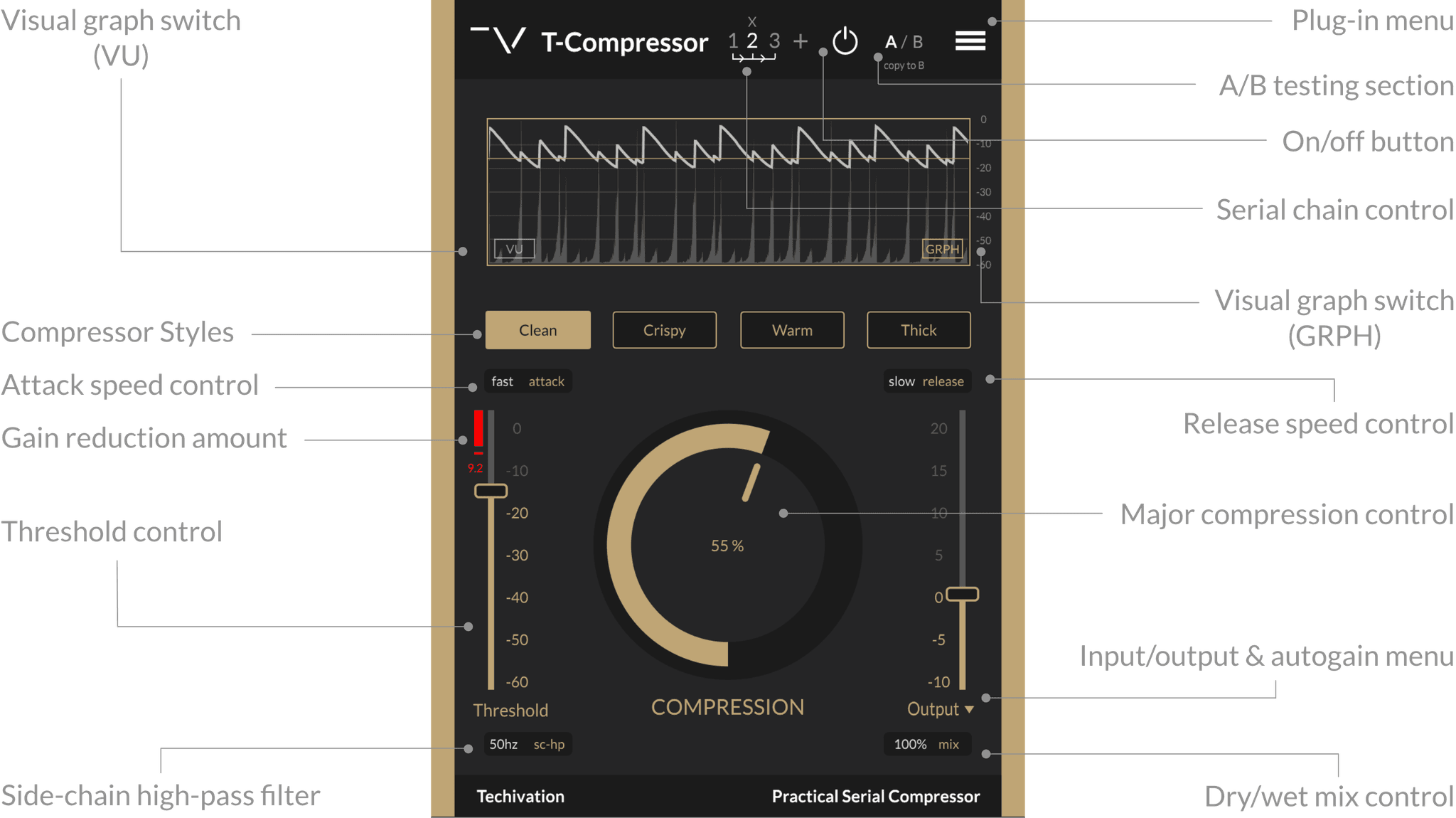Screen dimensions: 1456x818
Task: Remove active chain with the X icon
Action: point(751,21)
